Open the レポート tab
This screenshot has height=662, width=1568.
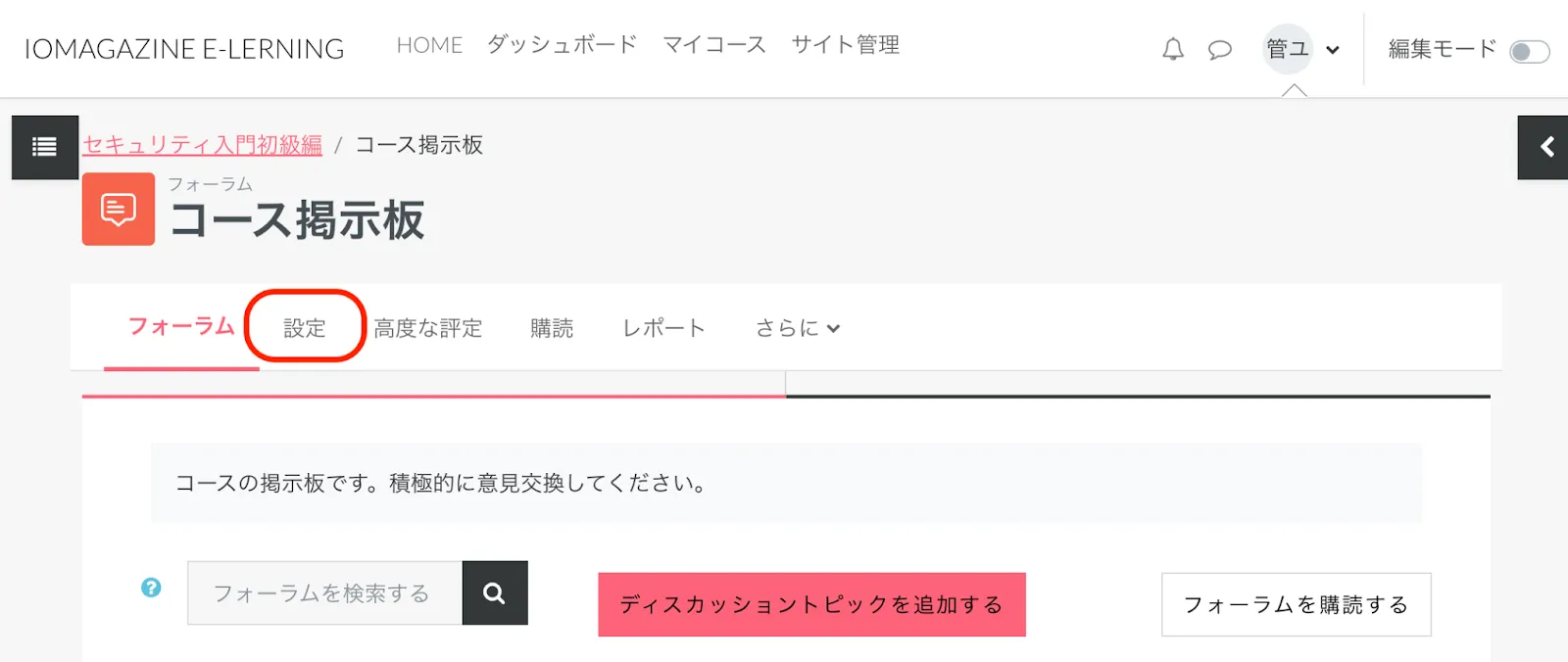663,328
